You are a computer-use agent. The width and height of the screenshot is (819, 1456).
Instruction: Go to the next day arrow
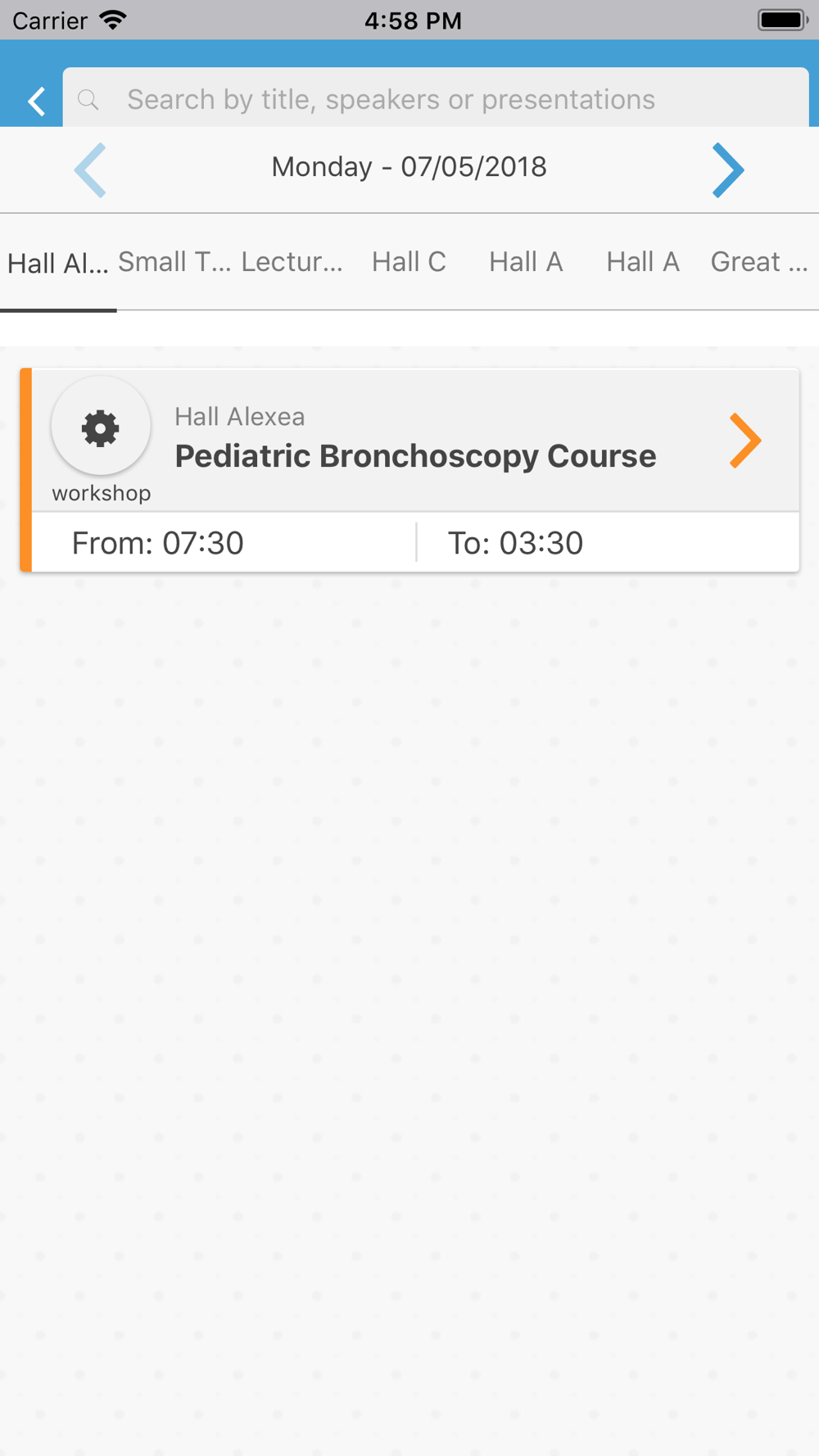[727, 170]
